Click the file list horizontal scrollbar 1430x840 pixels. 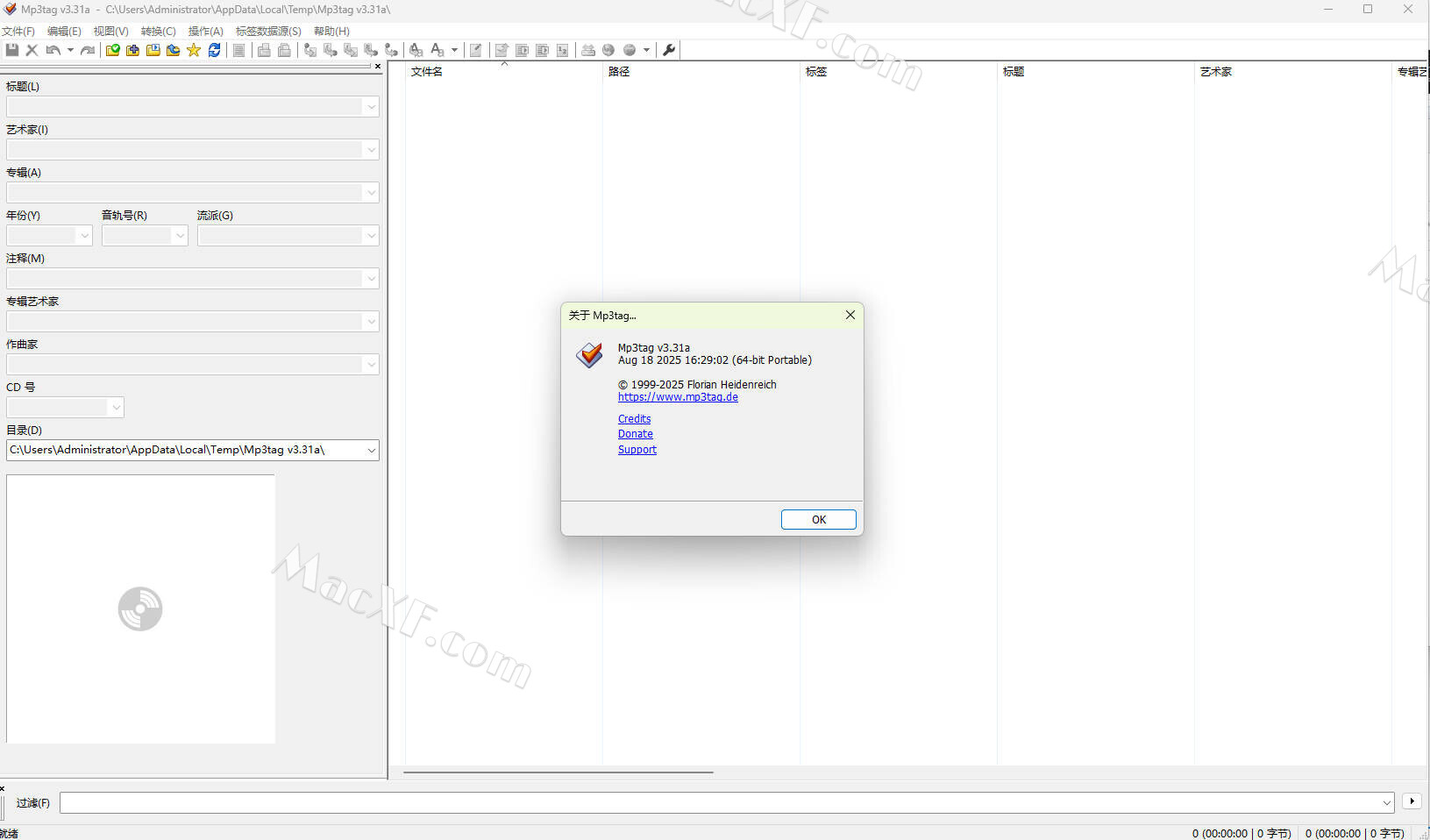[558, 772]
